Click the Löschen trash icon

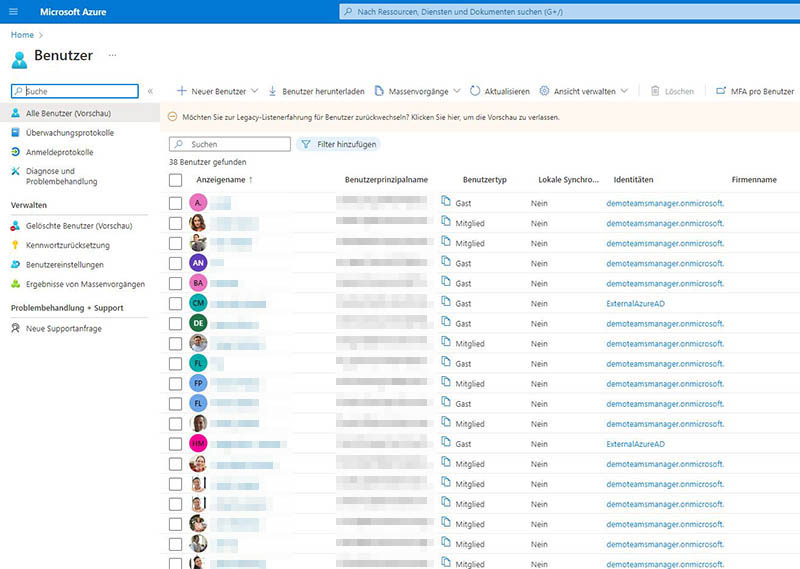(655, 91)
